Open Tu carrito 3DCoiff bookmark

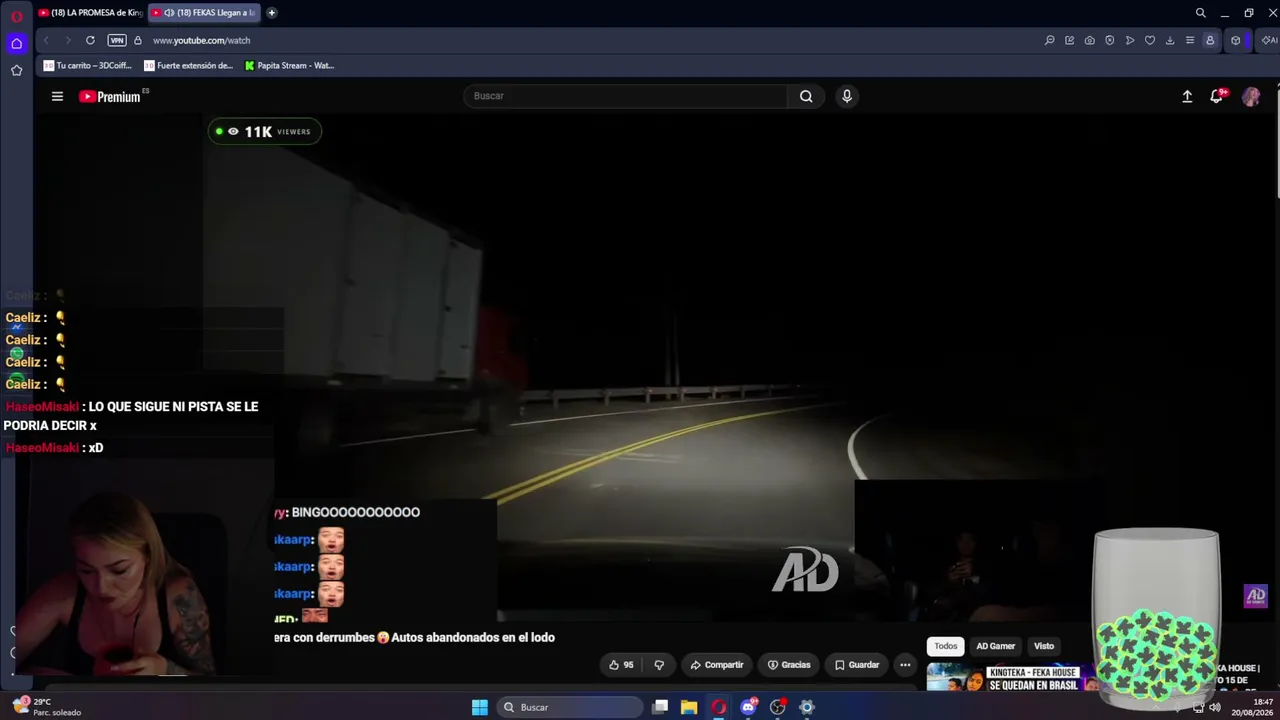pyautogui.click(x=88, y=66)
